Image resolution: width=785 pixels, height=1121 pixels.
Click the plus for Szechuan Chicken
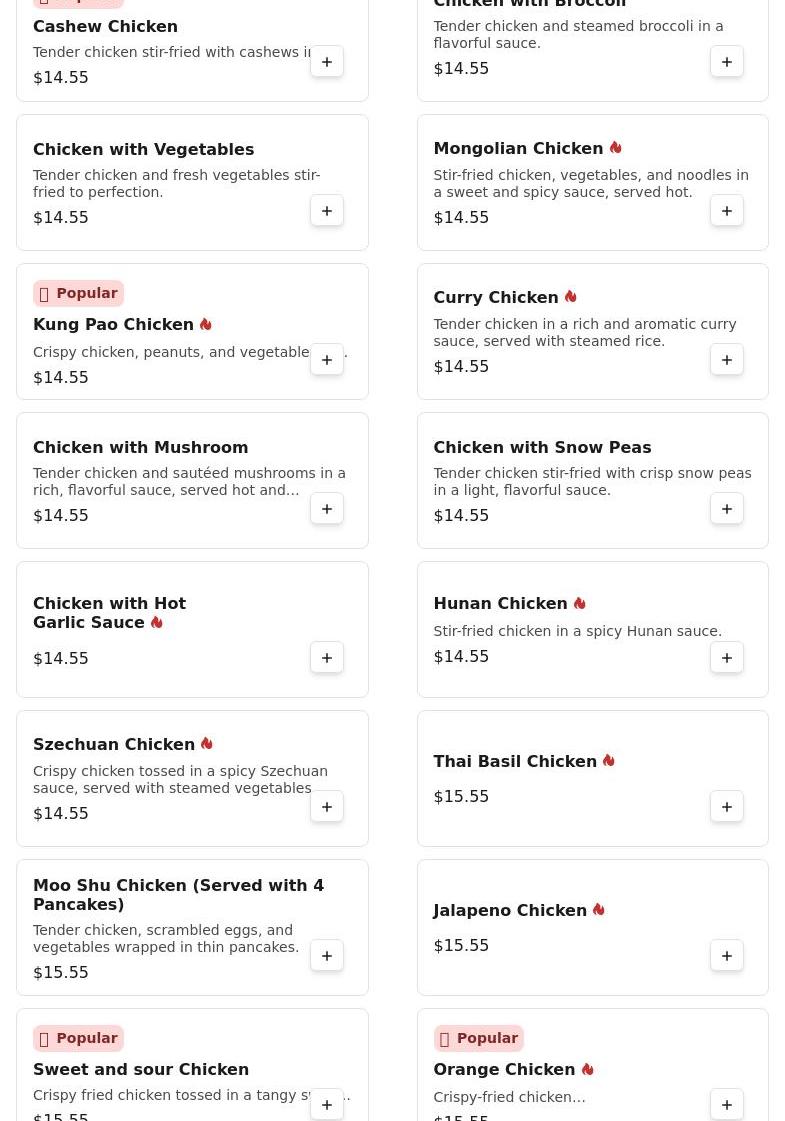click(x=327, y=807)
